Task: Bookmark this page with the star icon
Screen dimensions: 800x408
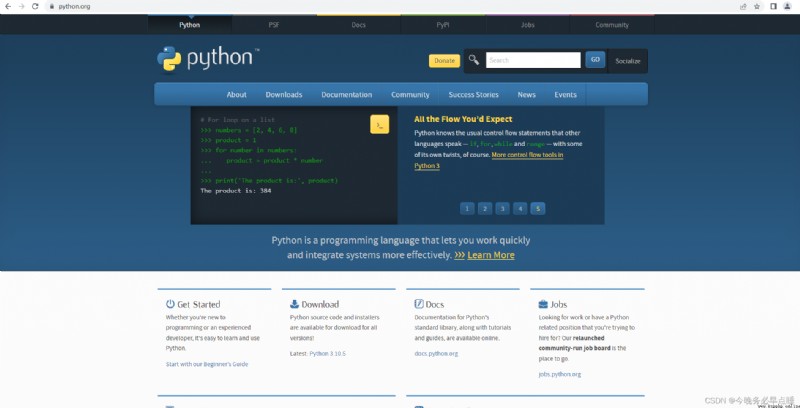Action: tap(757, 7)
